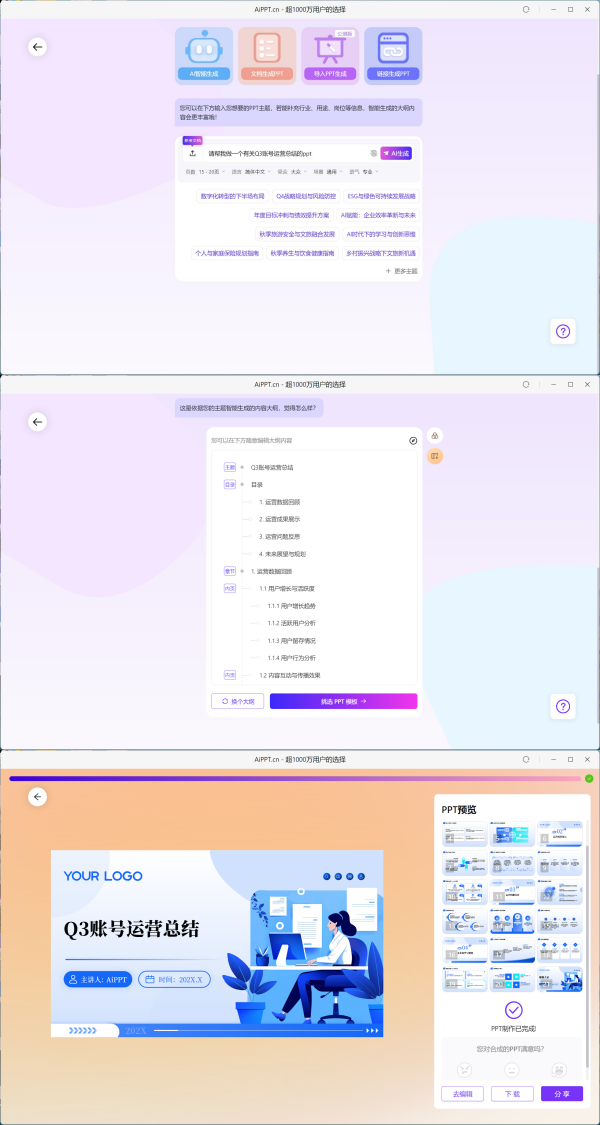Select the 目录 node in outline tree
This screenshot has width=600, height=1125.
point(257,484)
